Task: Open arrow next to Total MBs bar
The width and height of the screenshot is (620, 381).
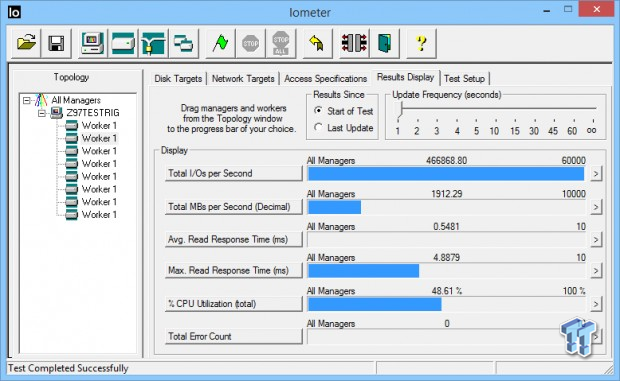Action: click(x=596, y=207)
